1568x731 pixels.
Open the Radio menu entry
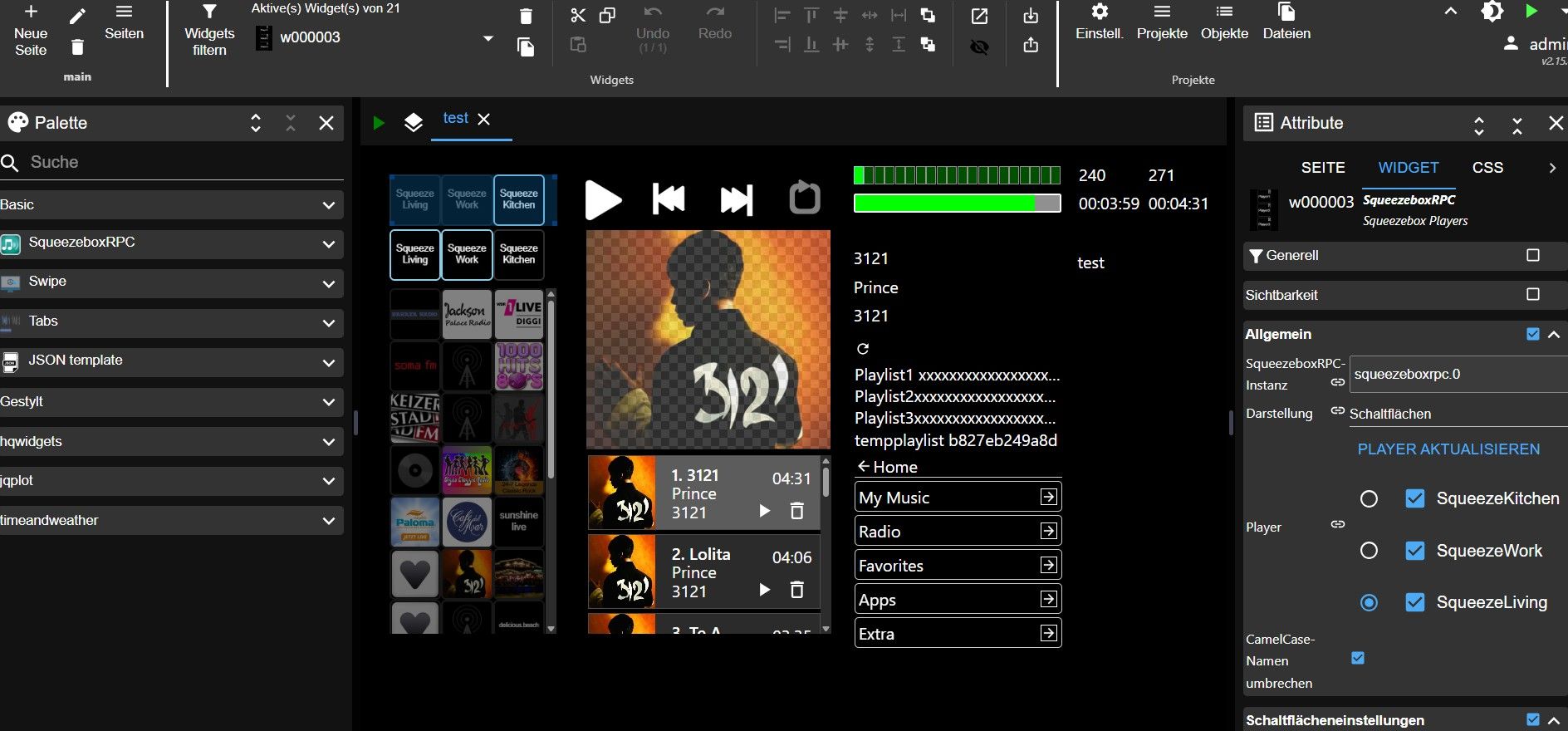[958, 532]
